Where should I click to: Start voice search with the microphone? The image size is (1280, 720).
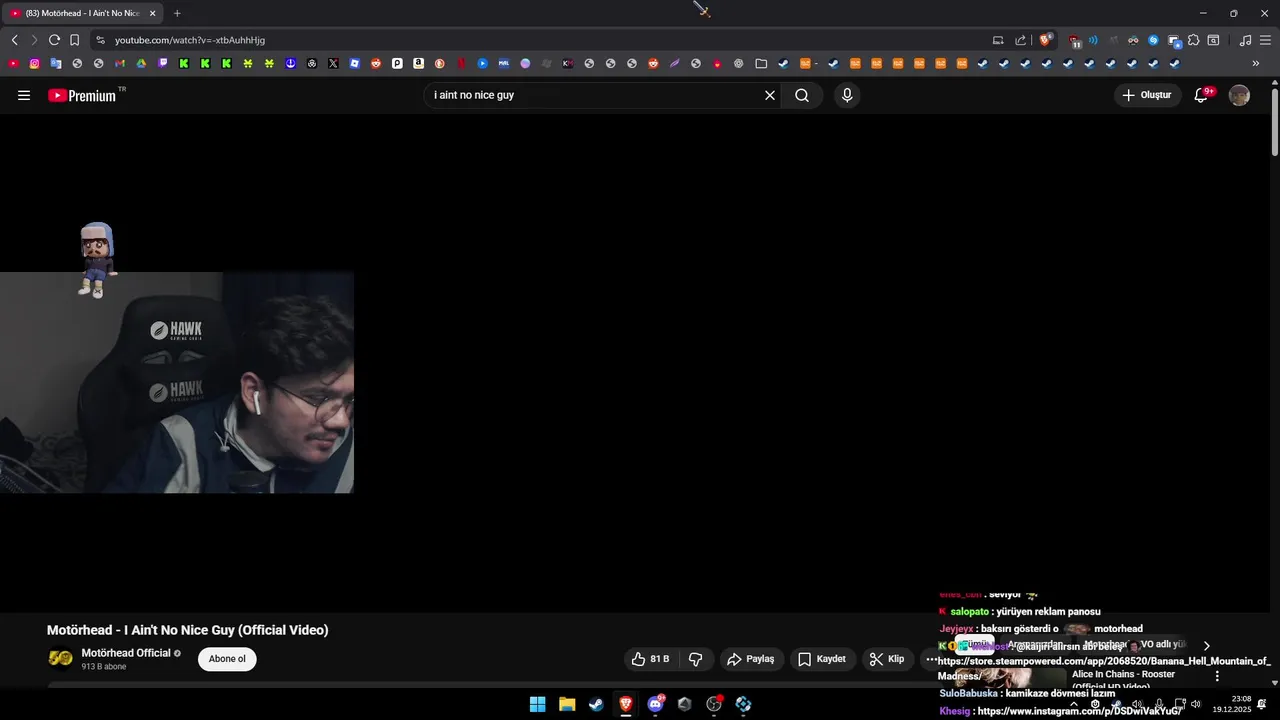coord(847,95)
